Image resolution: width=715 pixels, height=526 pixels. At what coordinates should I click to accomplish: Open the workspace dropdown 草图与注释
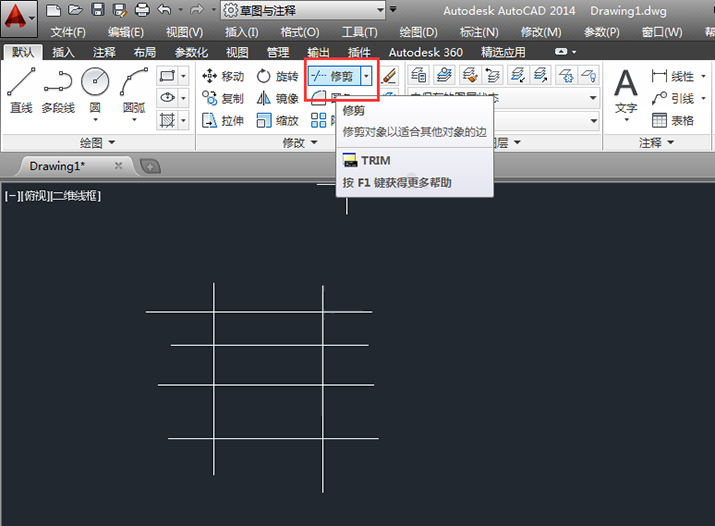tap(303, 10)
